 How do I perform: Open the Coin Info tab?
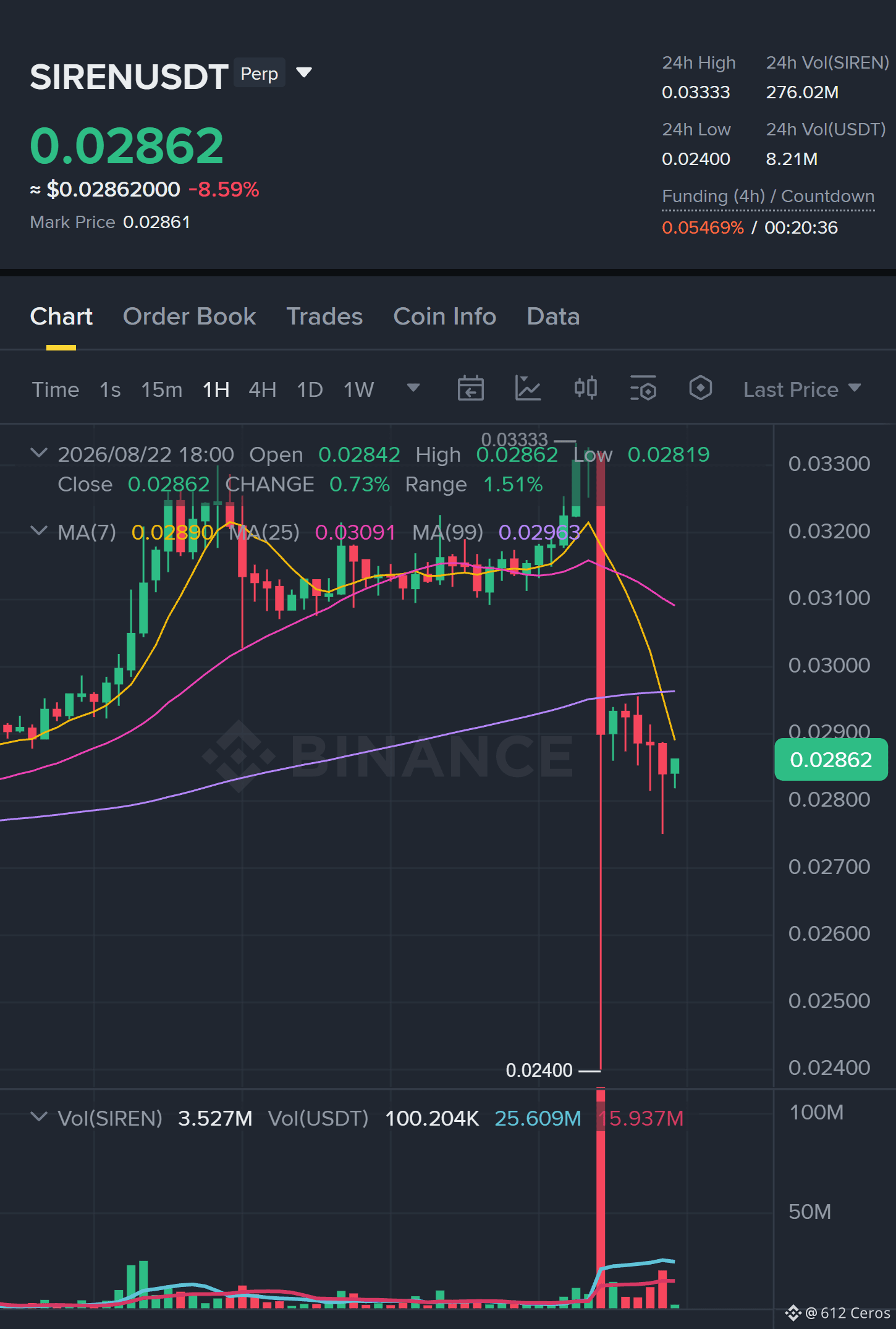[x=445, y=316]
